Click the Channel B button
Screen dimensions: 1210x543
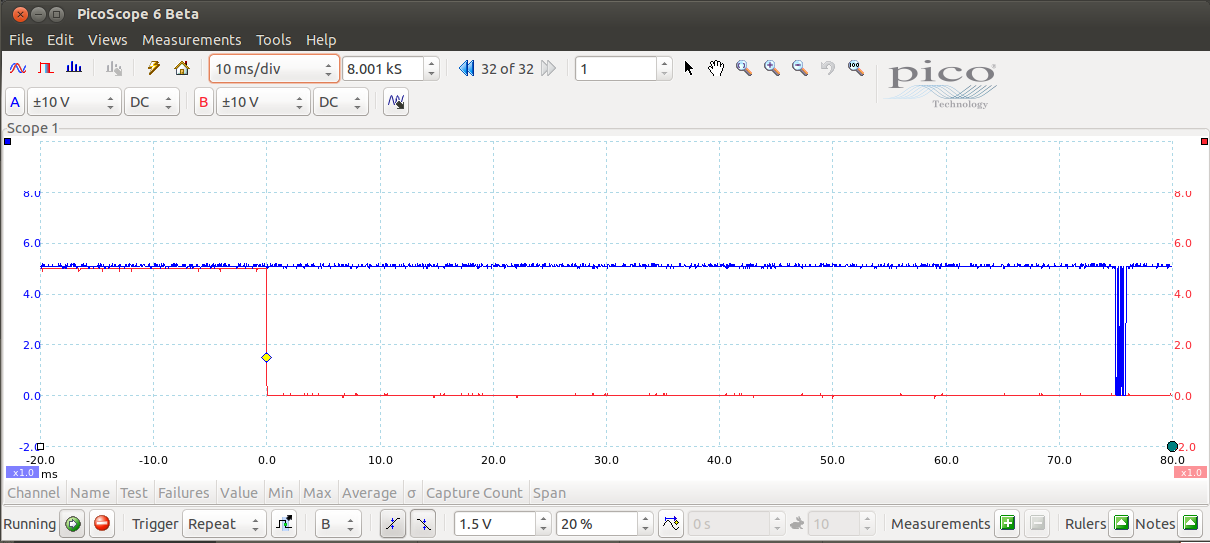[204, 102]
